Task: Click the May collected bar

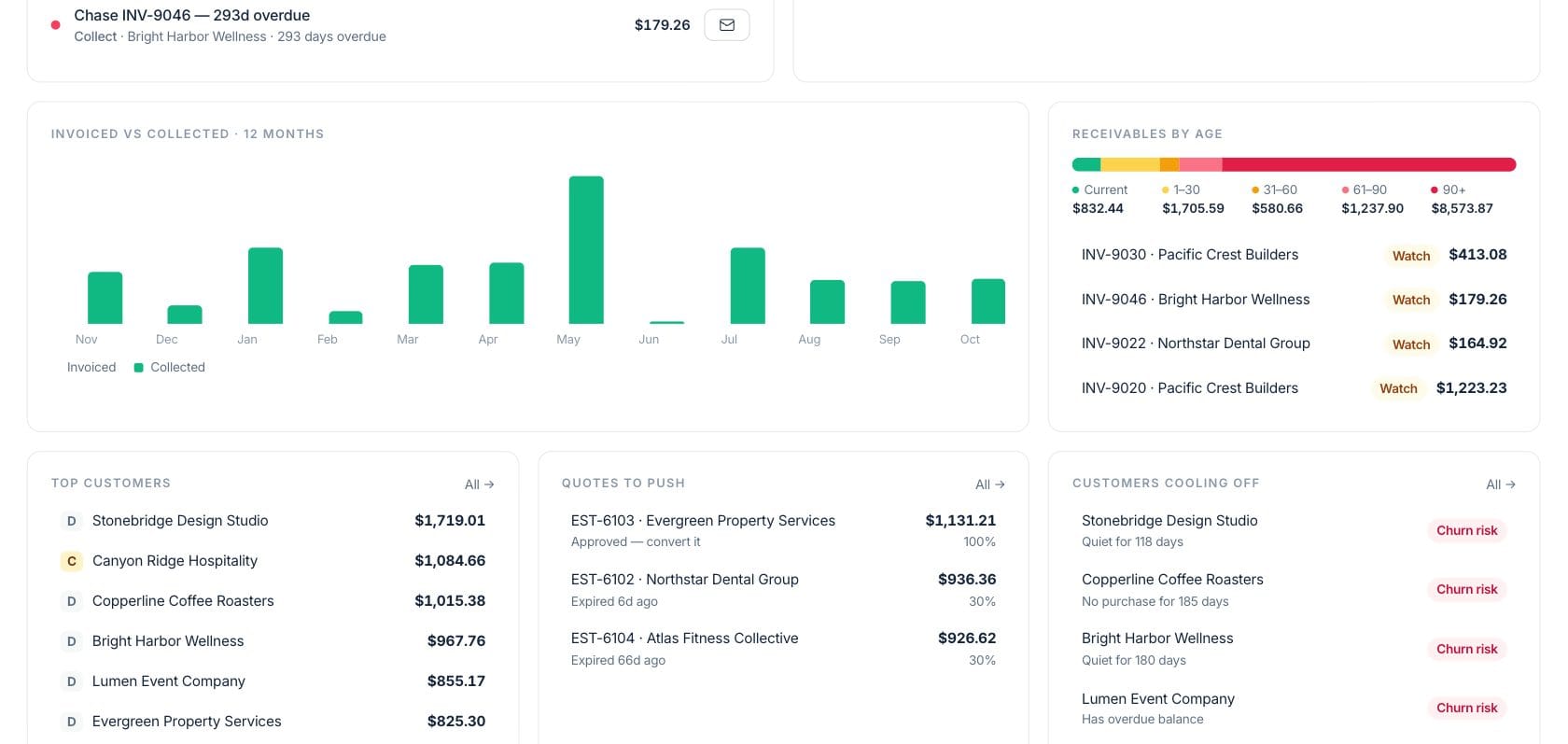Action: pos(586,250)
